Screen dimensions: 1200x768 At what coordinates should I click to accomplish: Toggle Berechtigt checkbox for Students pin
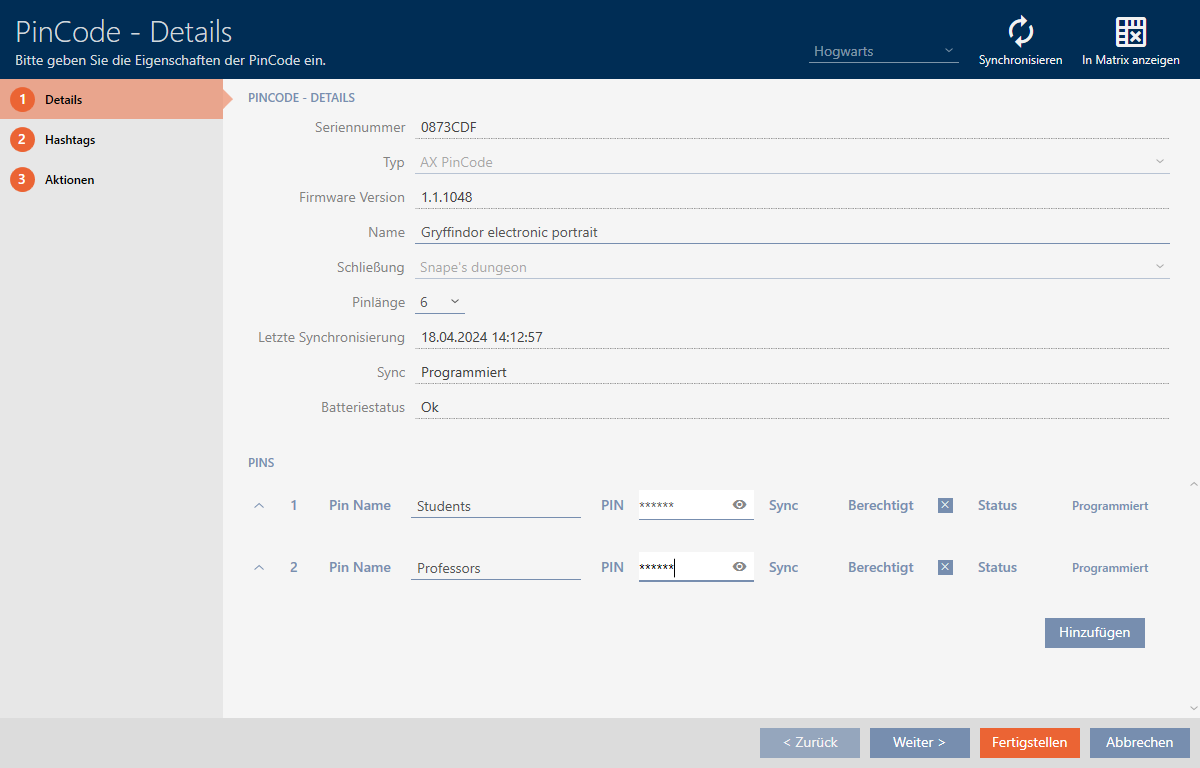coord(945,505)
